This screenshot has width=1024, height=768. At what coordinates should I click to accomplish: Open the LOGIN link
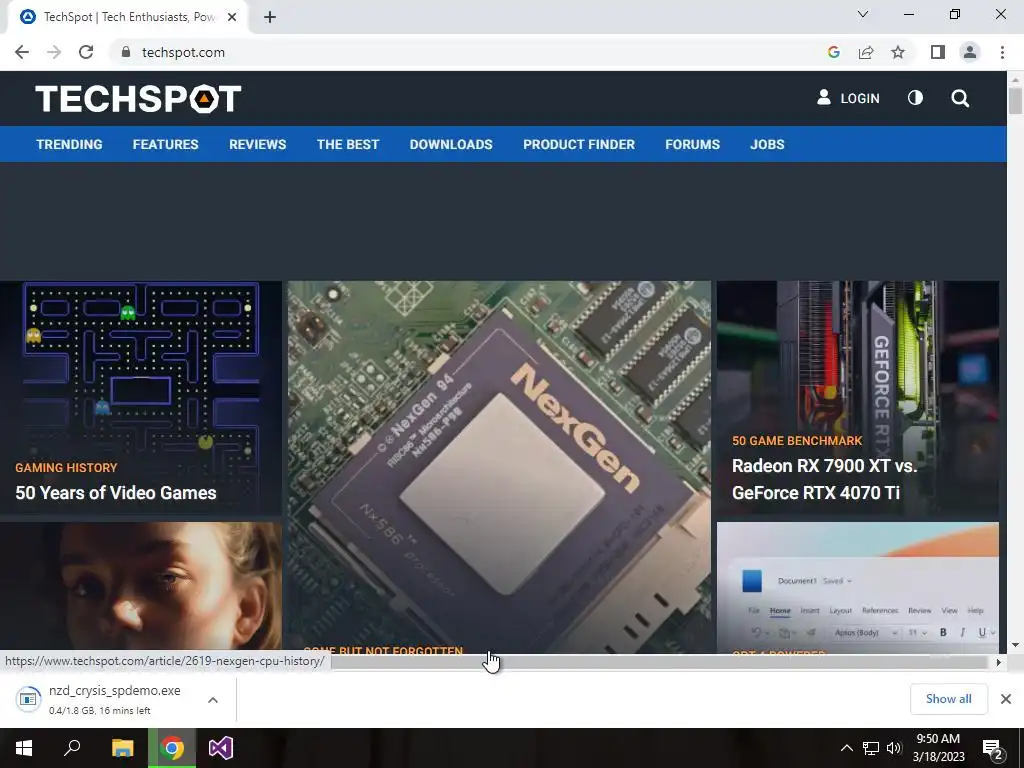(848, 98)
